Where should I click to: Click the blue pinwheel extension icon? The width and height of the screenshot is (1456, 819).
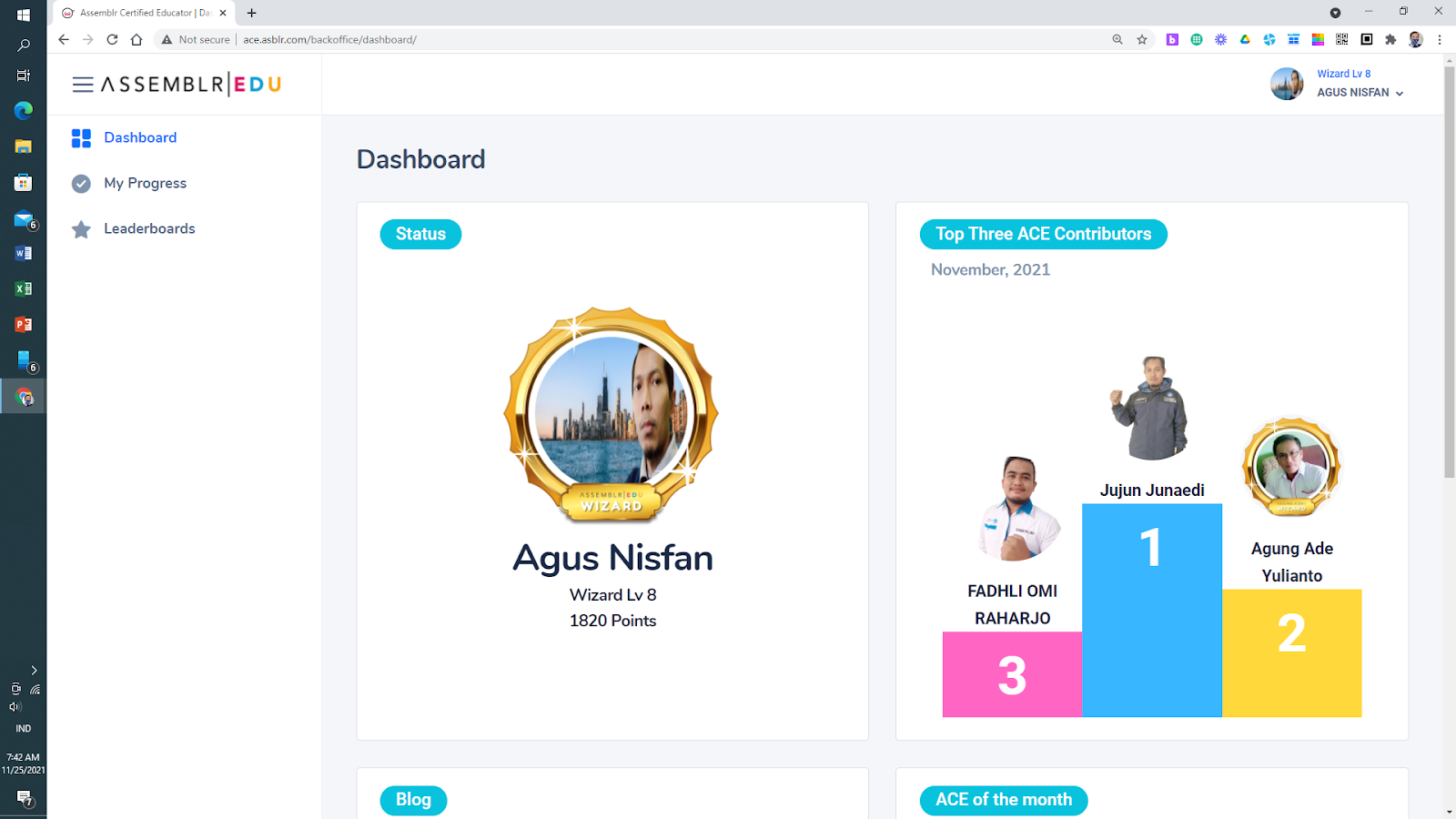[x=1269, y=39]
